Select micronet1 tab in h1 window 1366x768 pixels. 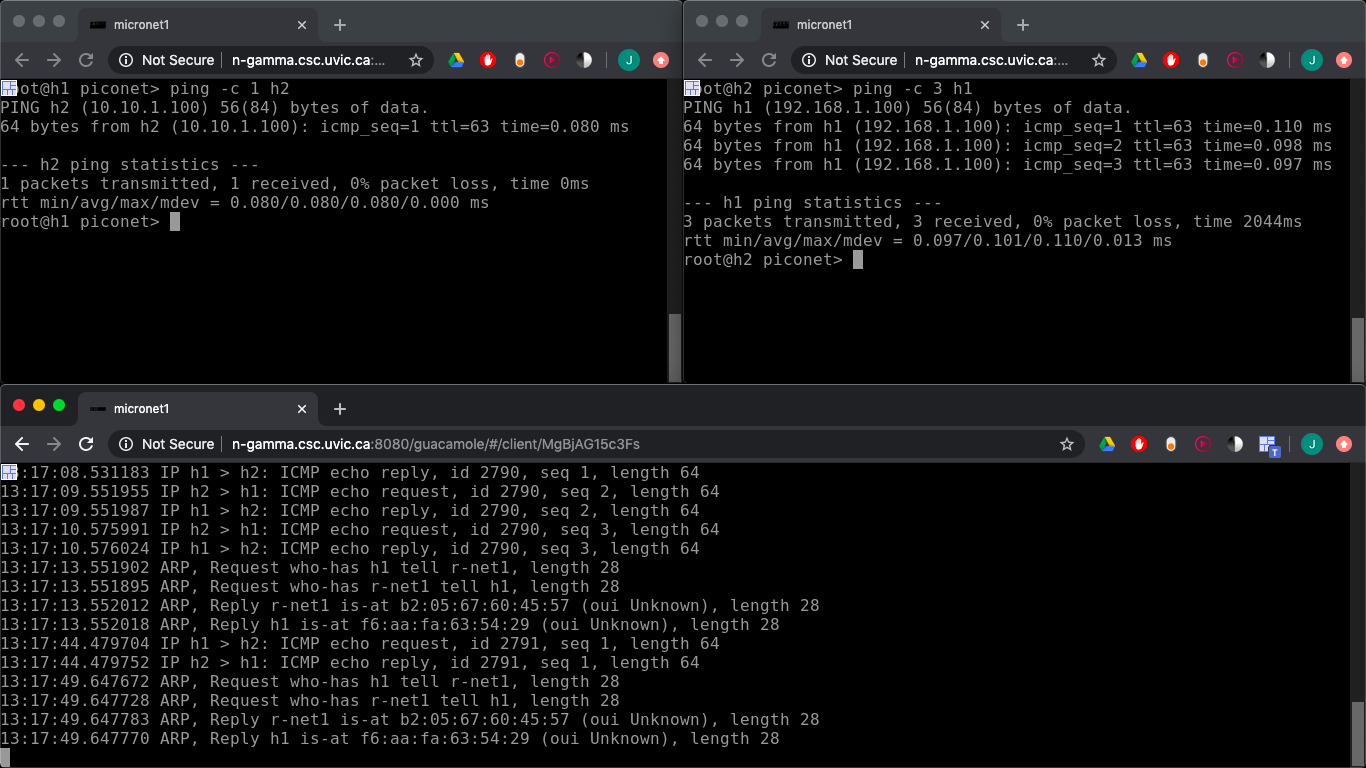(x=197, y=25)
